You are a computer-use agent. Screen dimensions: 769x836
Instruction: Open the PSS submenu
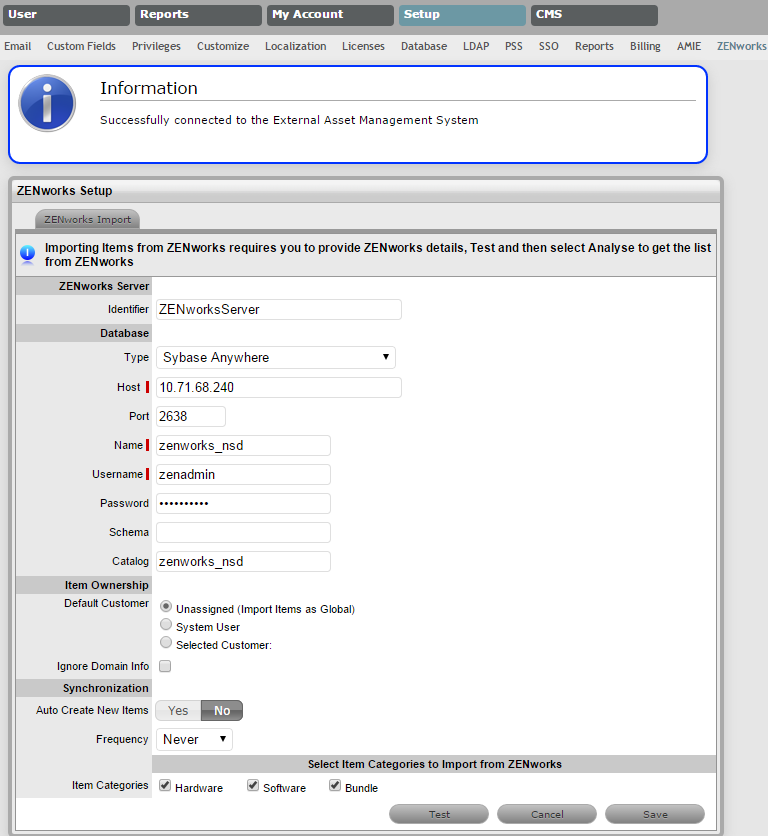[514, 46]
